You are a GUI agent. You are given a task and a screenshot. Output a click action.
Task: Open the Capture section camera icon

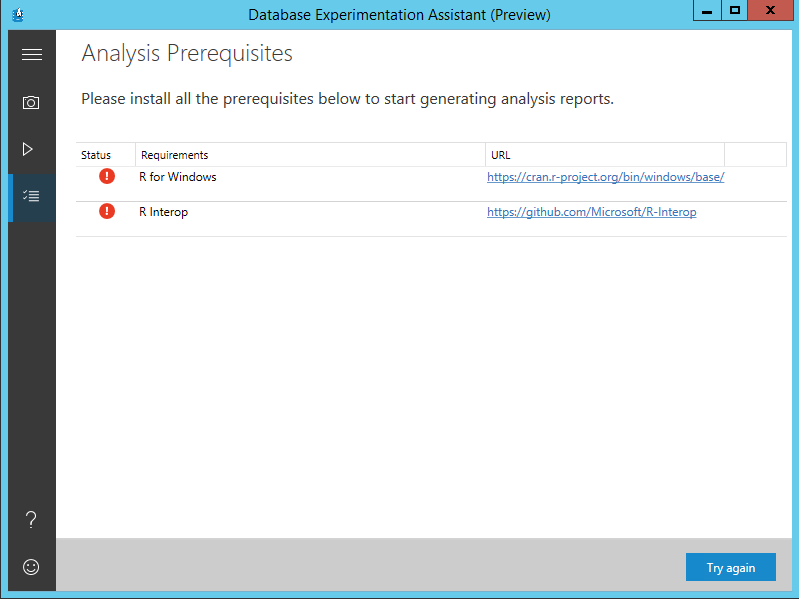coord(31,103)
